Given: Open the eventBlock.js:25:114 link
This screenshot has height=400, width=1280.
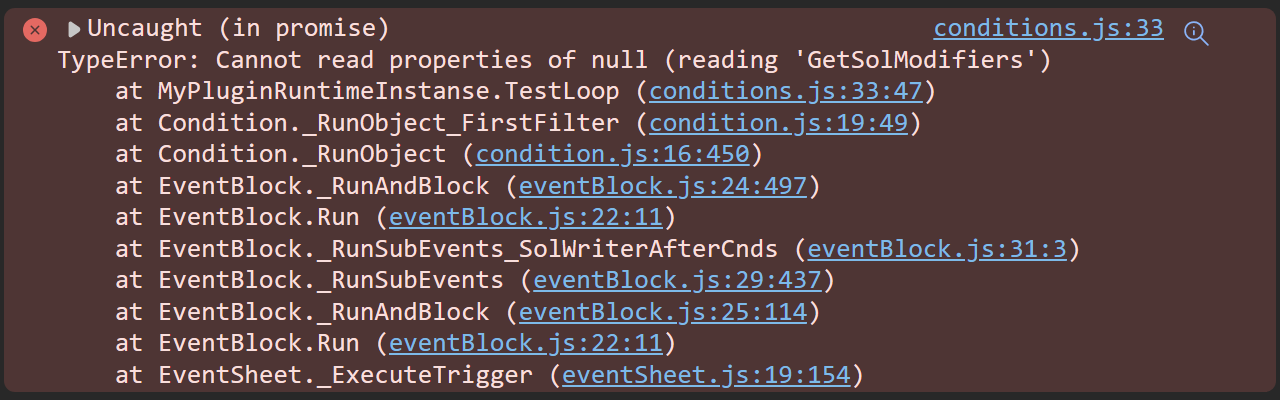Looking at the screenshot, I should [x=663, y=313].
